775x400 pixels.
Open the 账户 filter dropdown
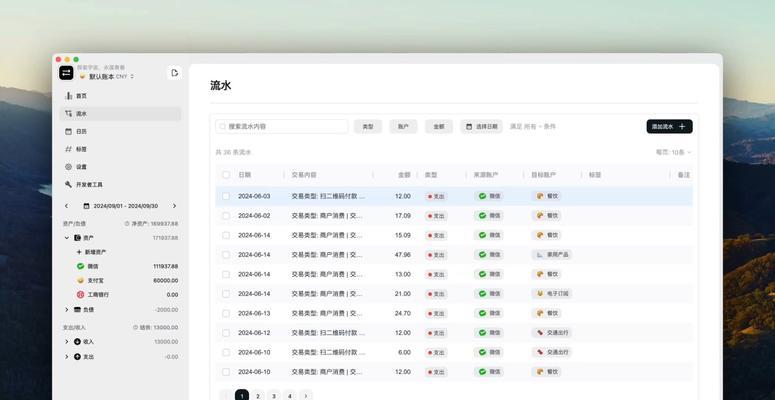click(403, 127)
